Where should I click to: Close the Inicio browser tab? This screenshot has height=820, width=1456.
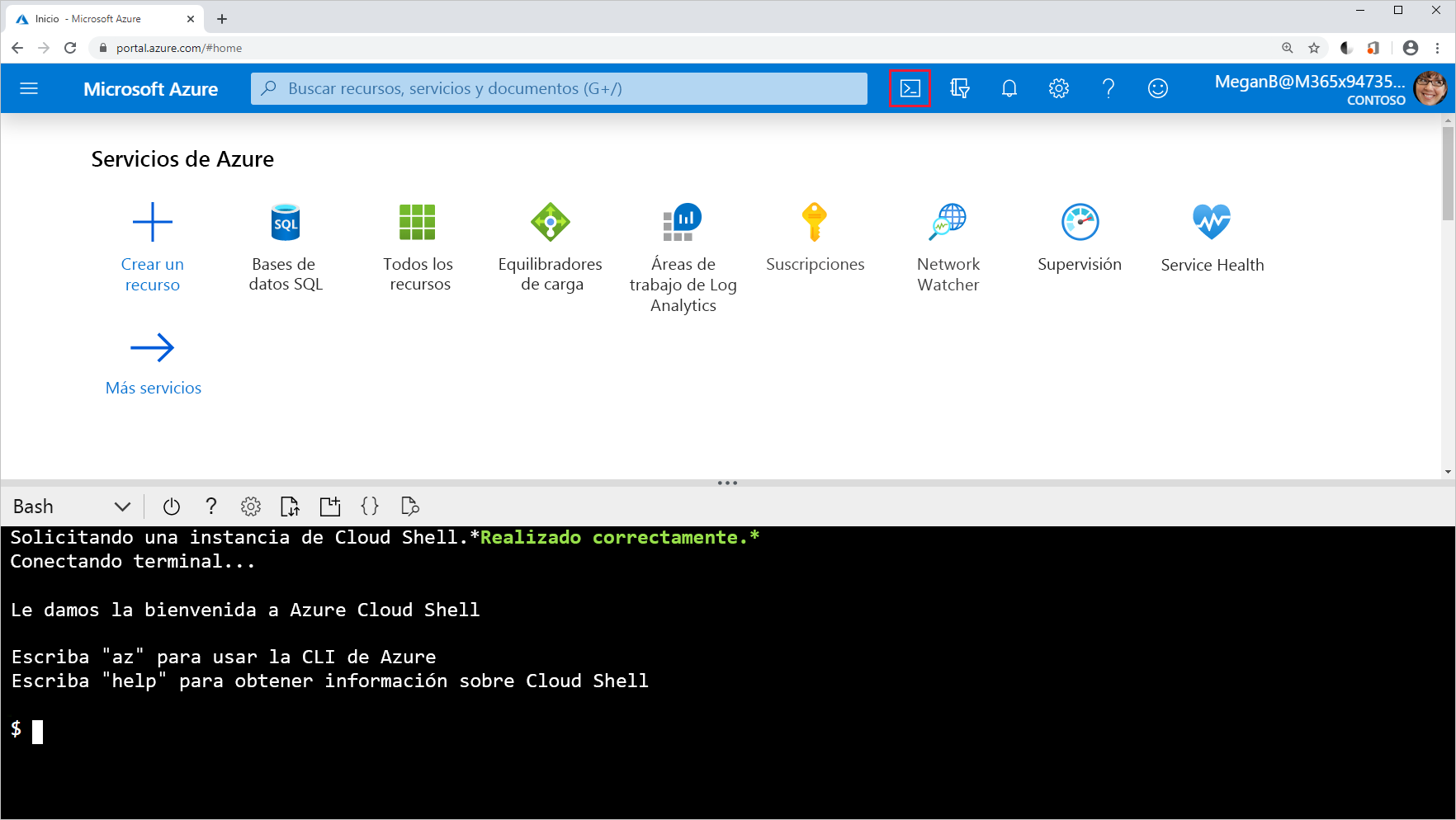pyautogui.click(x=191, y=19)
